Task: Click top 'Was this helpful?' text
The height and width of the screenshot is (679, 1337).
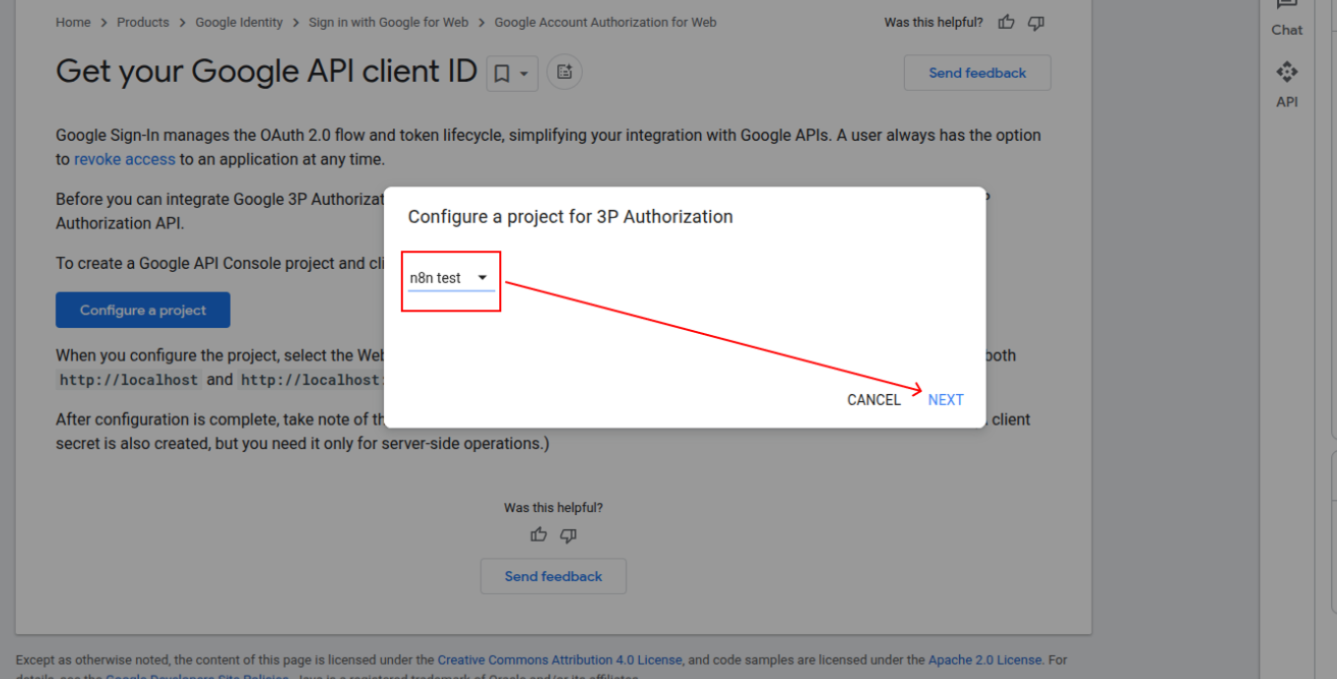Action: tap(933, 22)
